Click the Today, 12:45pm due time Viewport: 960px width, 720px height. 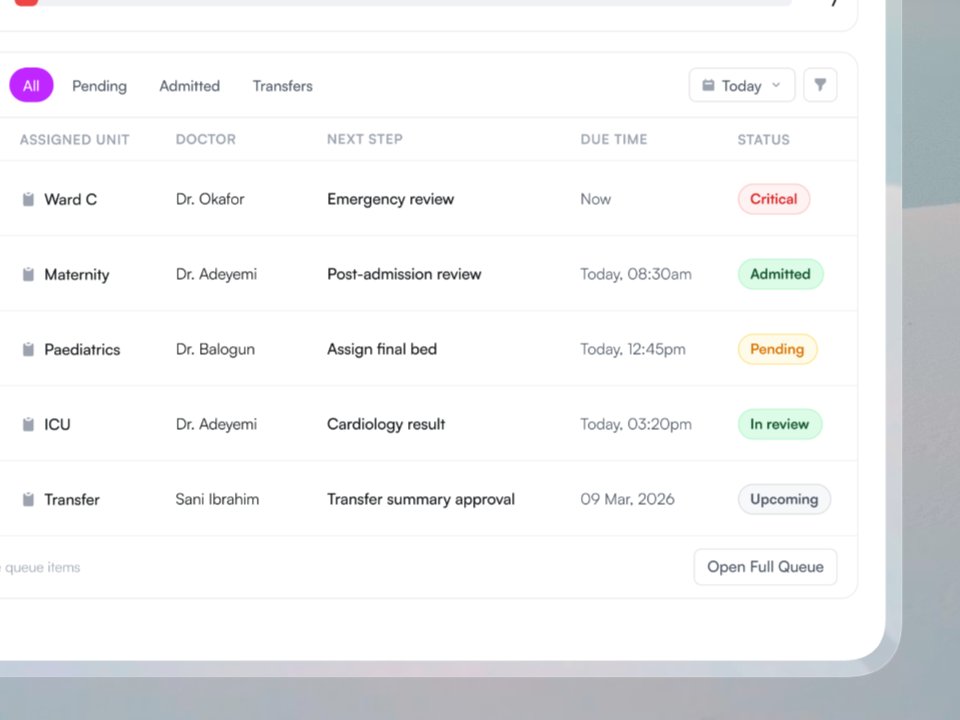click(633, 349)
